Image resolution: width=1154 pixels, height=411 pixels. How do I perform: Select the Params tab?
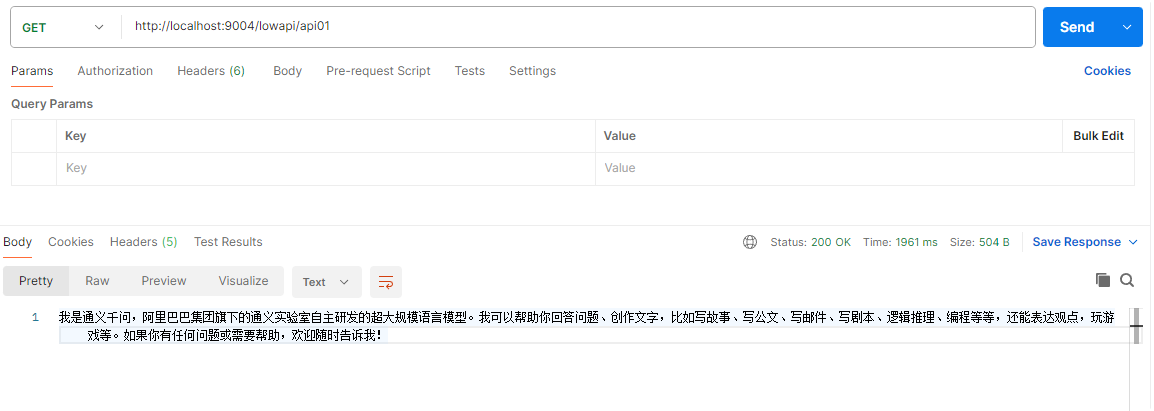coord(32,71)
